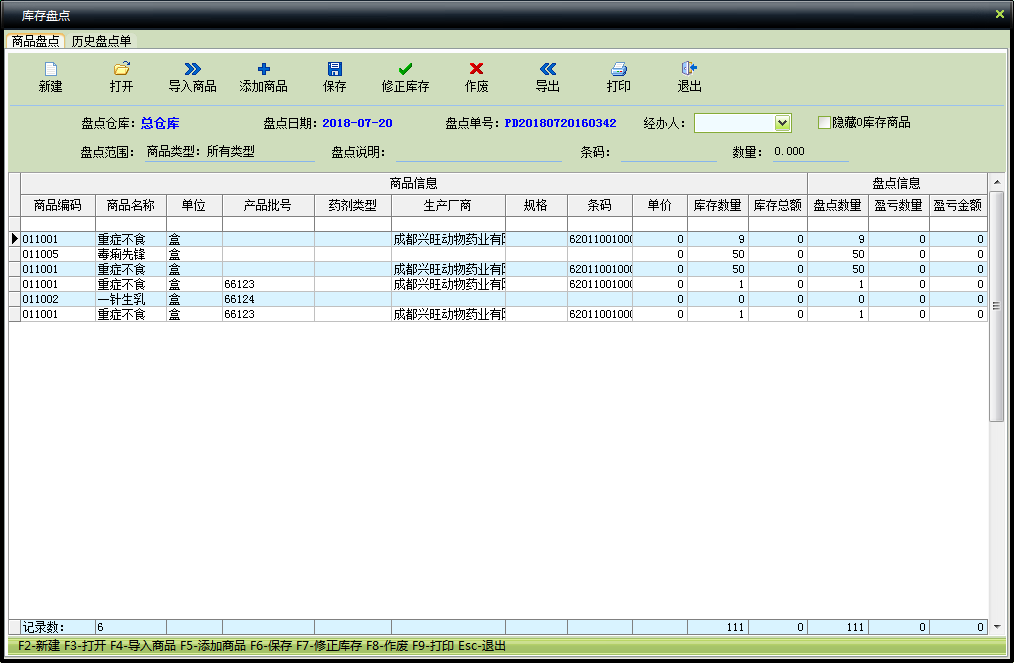1014x663 pixels.
Task: Select product code 011002 cell
Action: point(58,299)
